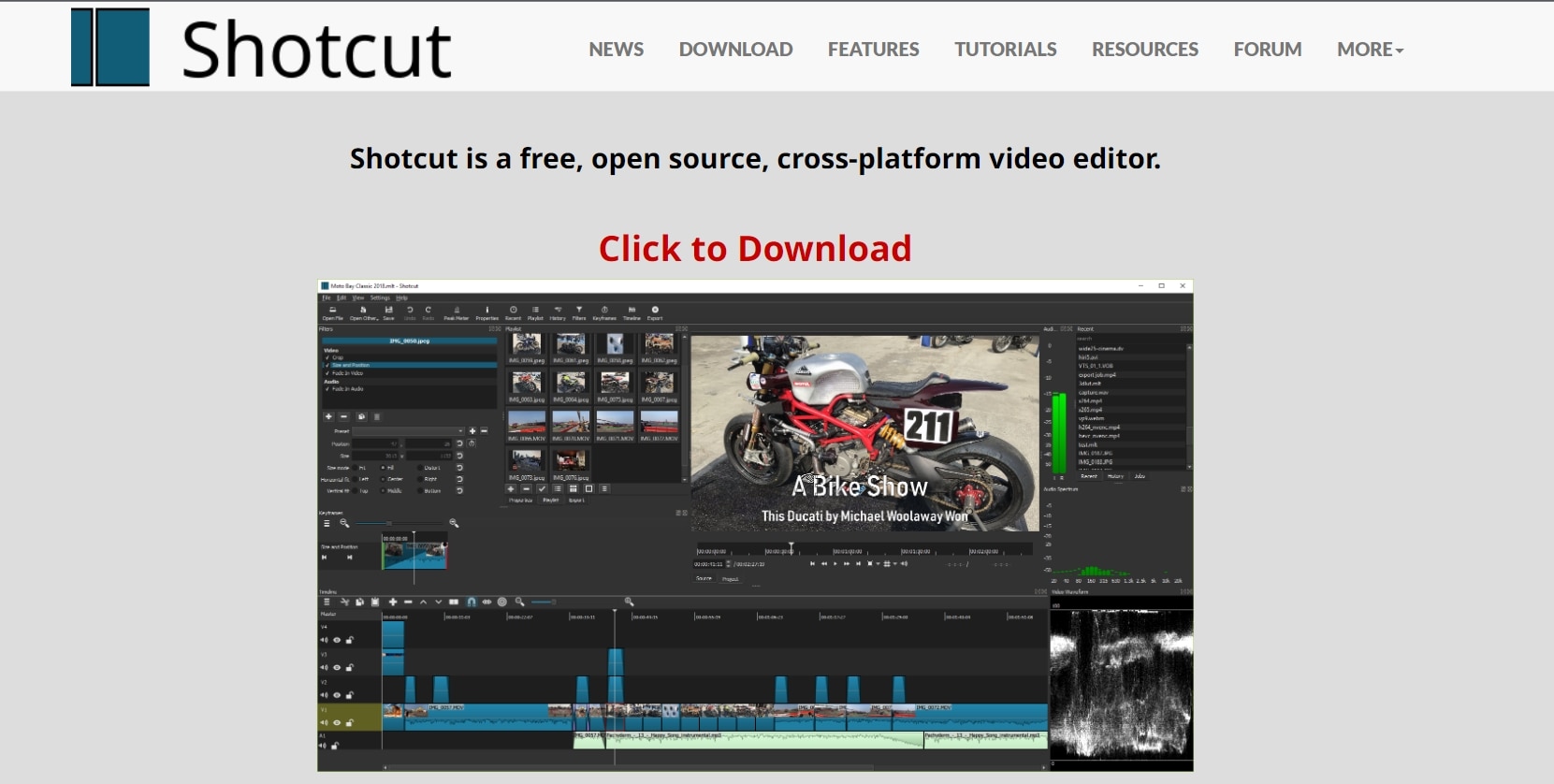1554x784 pixels.
Task: Click the timeline toolbar zoom slider
Action: (543, 603)
